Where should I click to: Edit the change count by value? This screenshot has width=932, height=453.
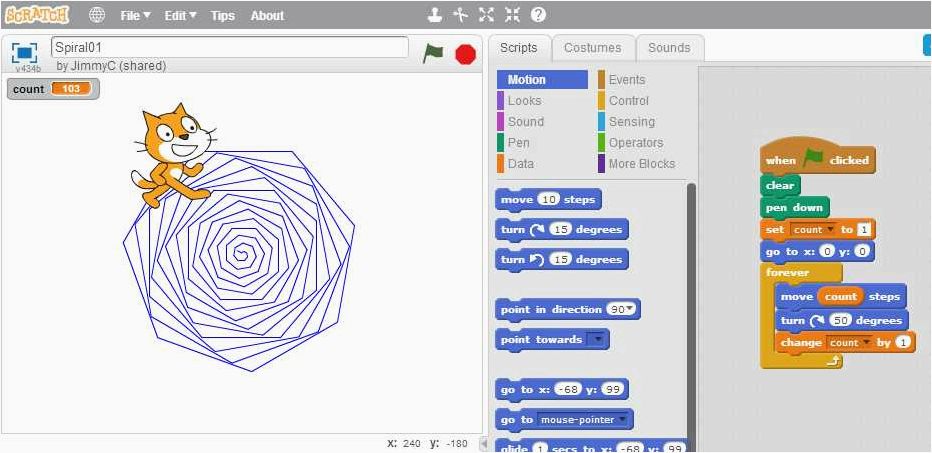(903, 343)
